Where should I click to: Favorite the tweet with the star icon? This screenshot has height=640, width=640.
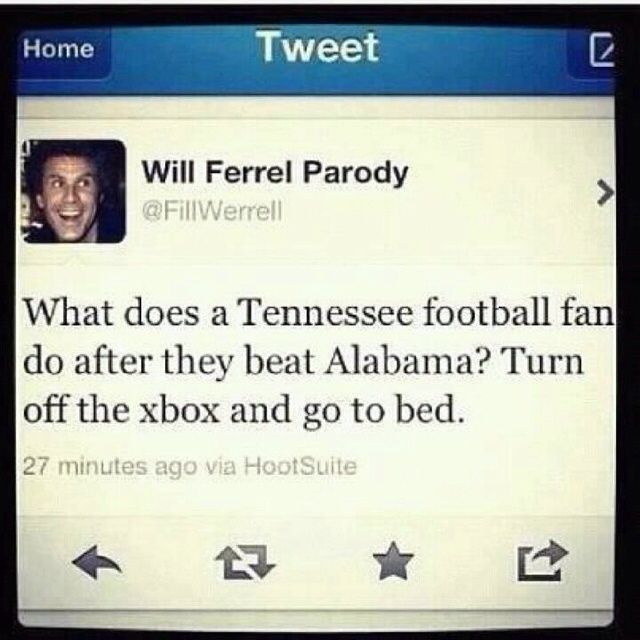tap(393, 561)
